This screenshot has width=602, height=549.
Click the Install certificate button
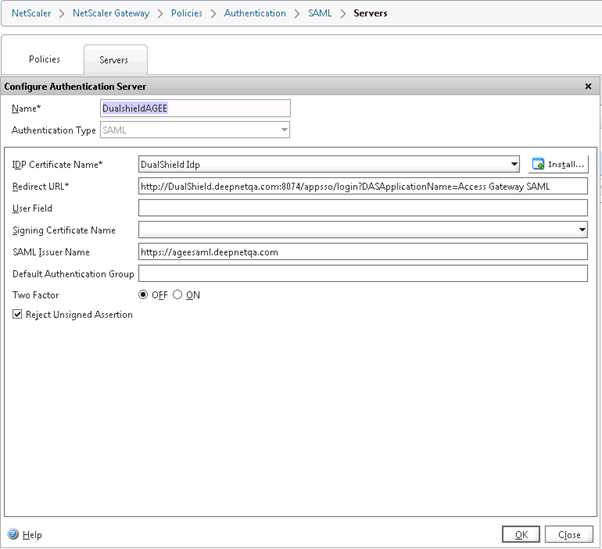pyautogui.click(x=558, y=164)
